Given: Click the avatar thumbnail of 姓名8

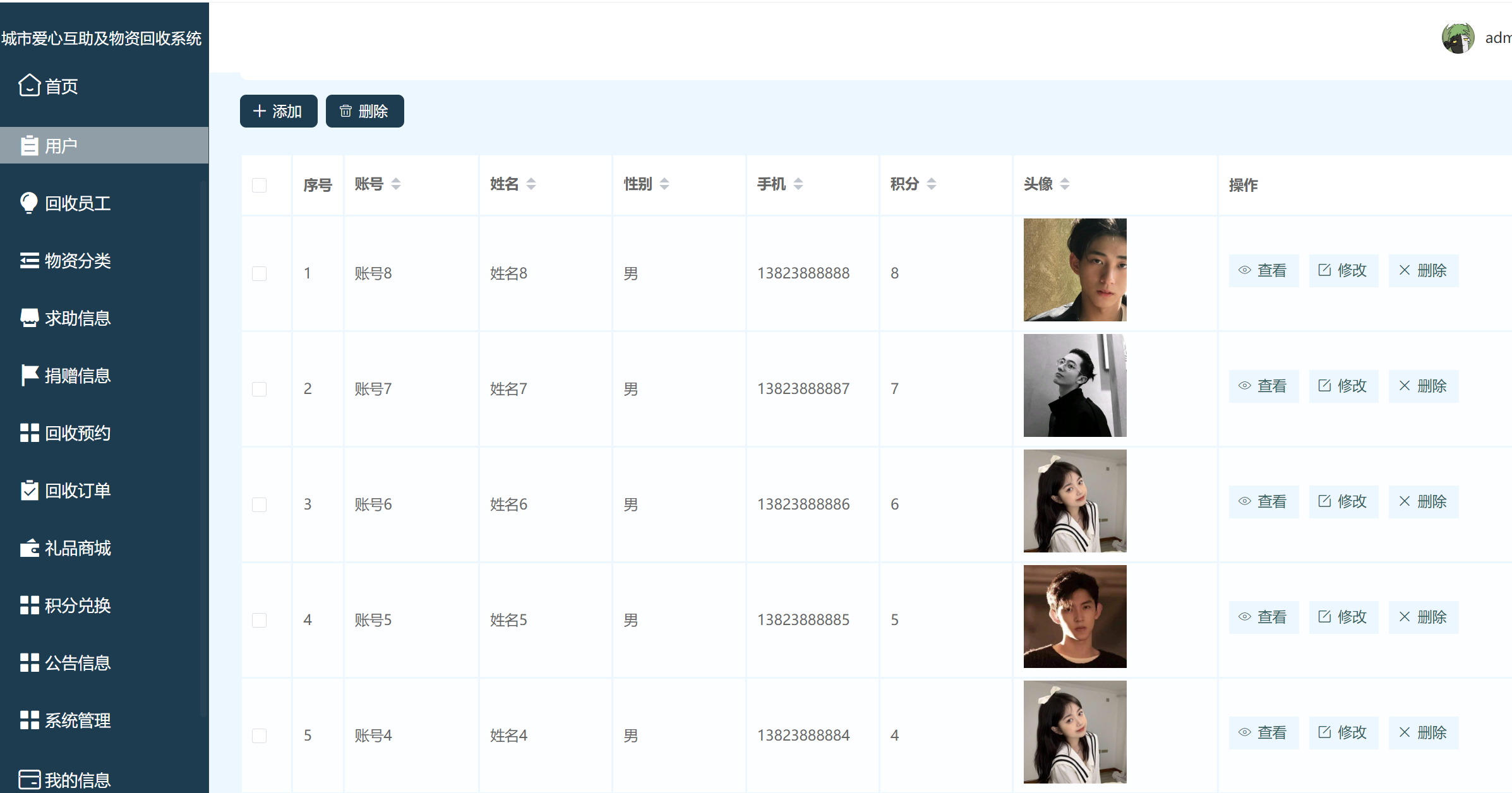Looking at the screenshot, I should click(1074, 270).
